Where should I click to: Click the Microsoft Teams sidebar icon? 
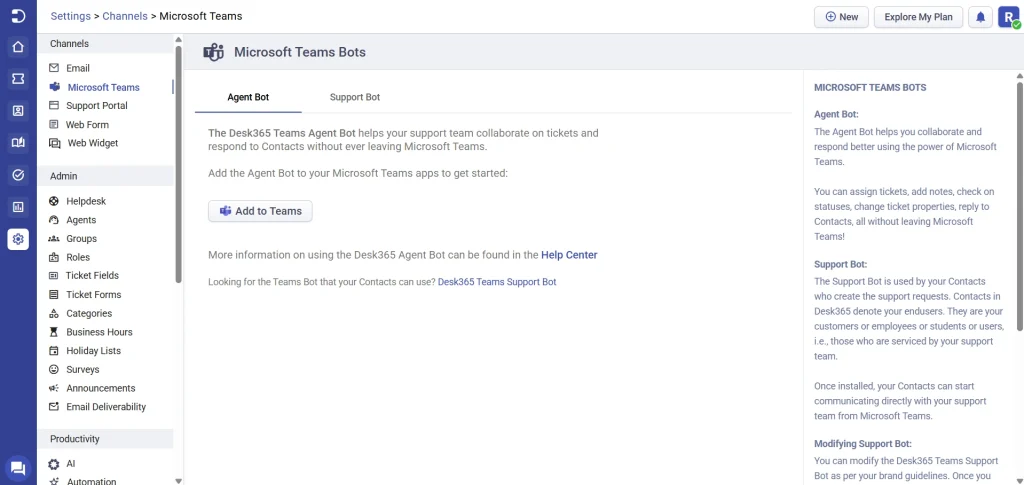54,87
